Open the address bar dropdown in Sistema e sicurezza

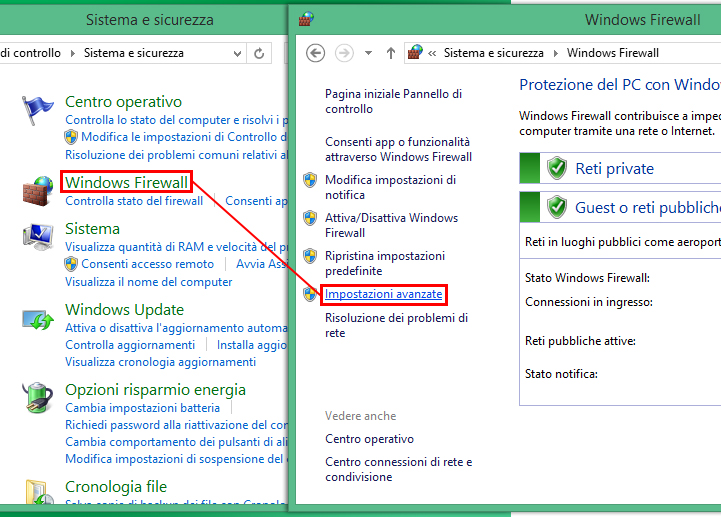click(237, 53)
